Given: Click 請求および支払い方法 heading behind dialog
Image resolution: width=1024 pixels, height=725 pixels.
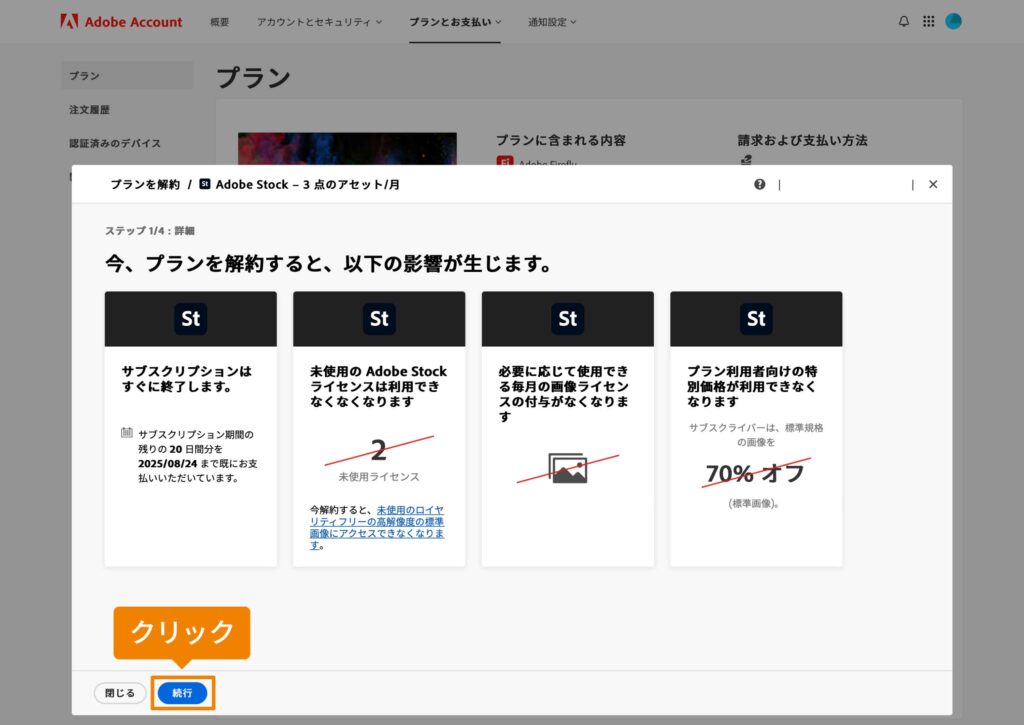Looking at the screenshot, I should 802,140.
